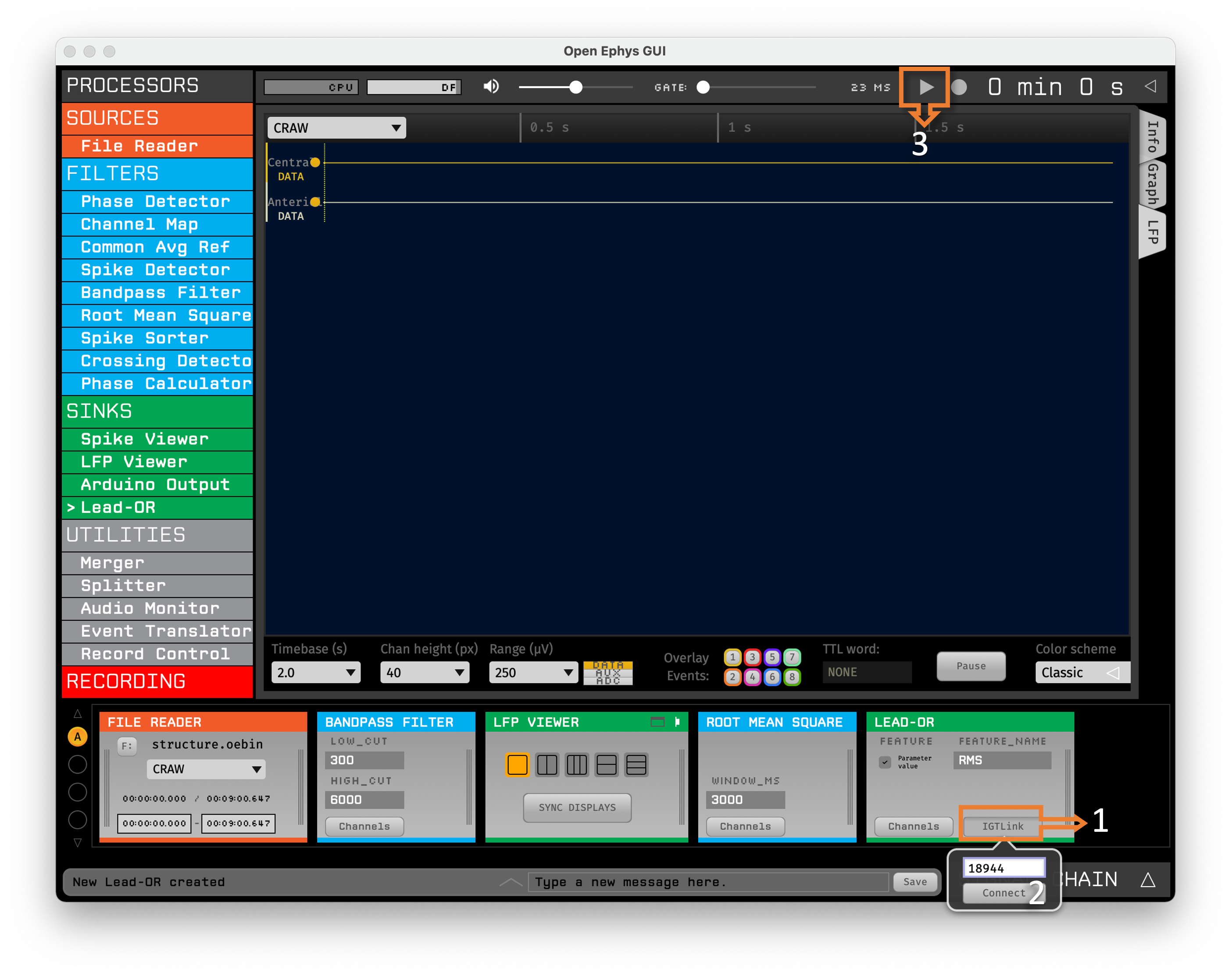Click the play acquisition button
The image size is (1232, 977).
pyautogui.click(x=926, y=87)
